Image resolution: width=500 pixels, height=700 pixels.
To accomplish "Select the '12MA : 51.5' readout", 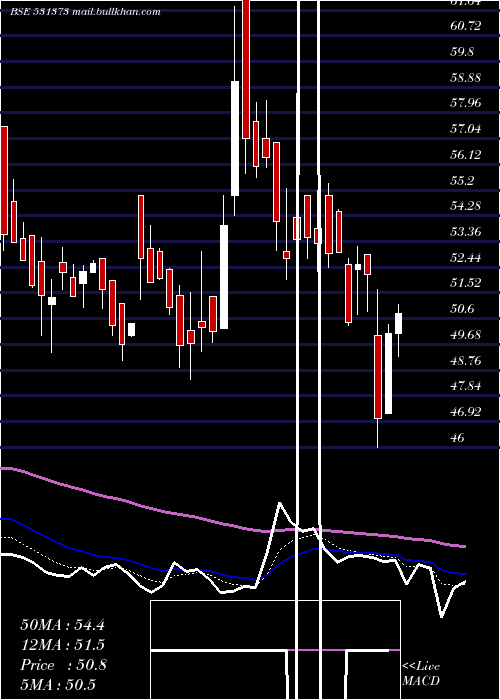I will coord(62,645).
